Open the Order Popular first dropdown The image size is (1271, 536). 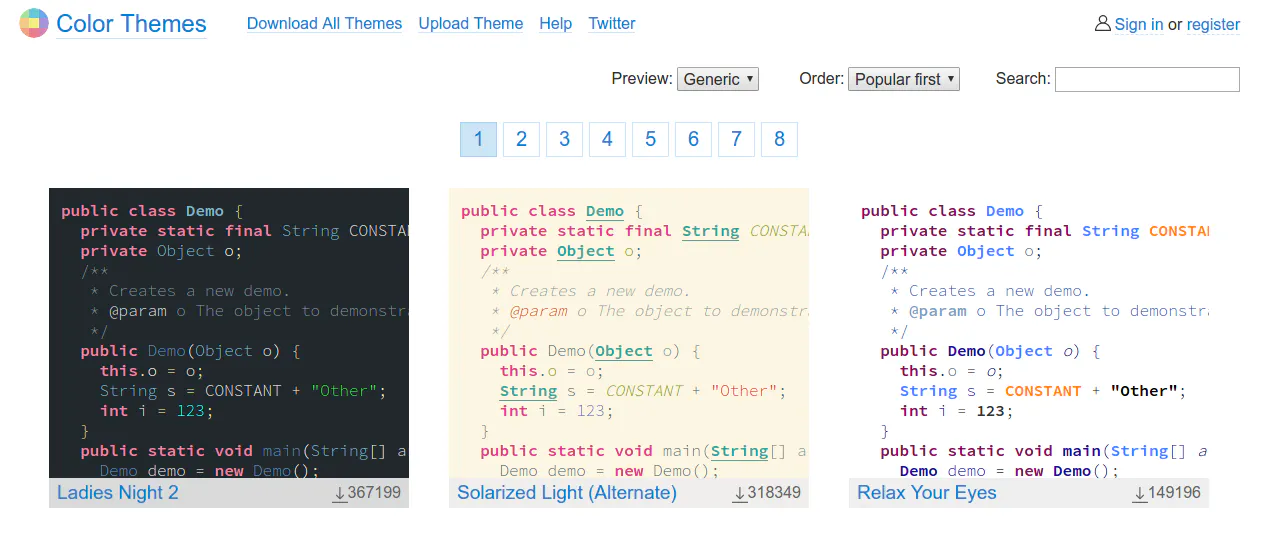click(x=904, y=79)
